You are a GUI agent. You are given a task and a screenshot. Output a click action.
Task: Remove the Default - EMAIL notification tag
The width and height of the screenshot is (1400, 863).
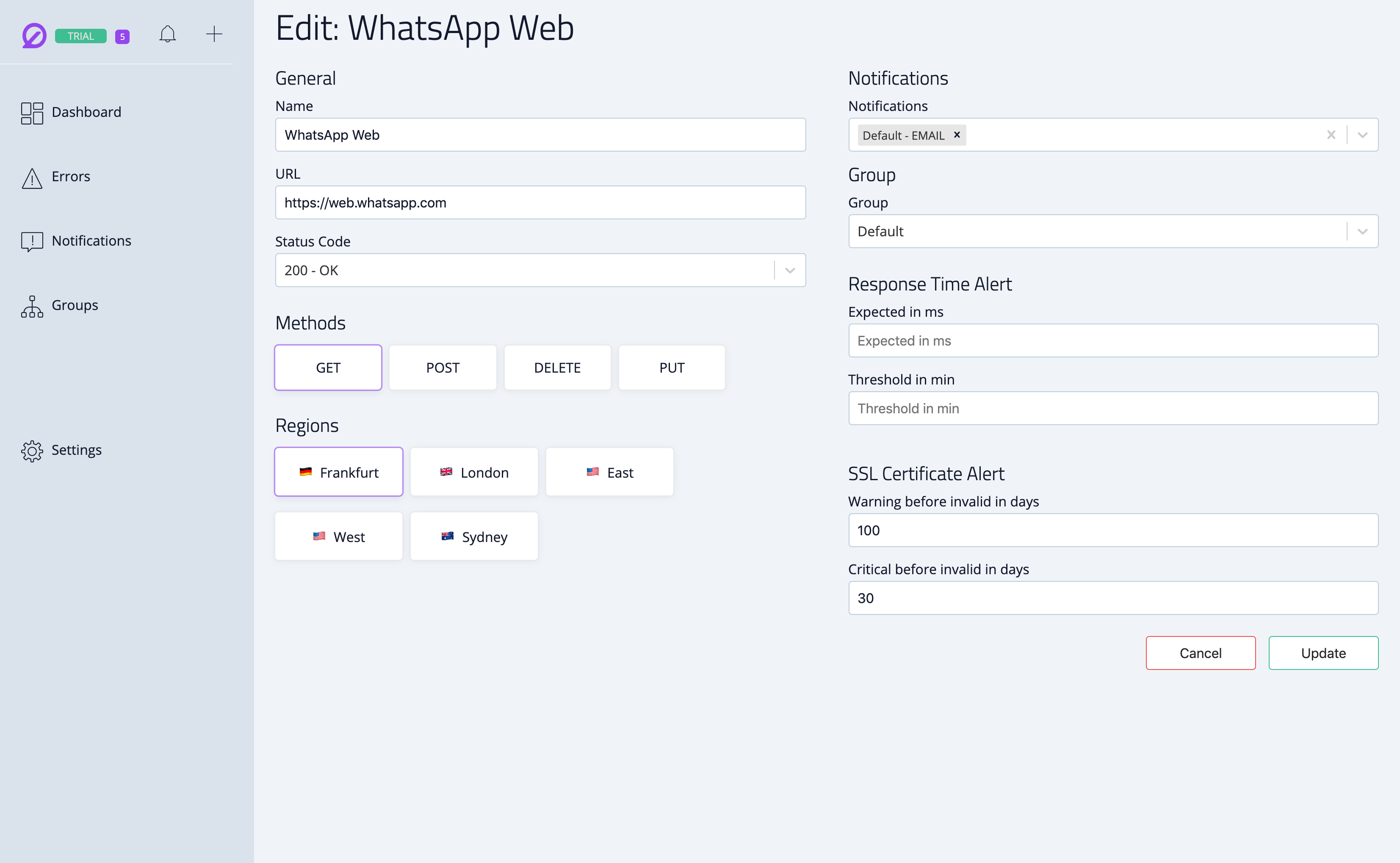(957, 135)
